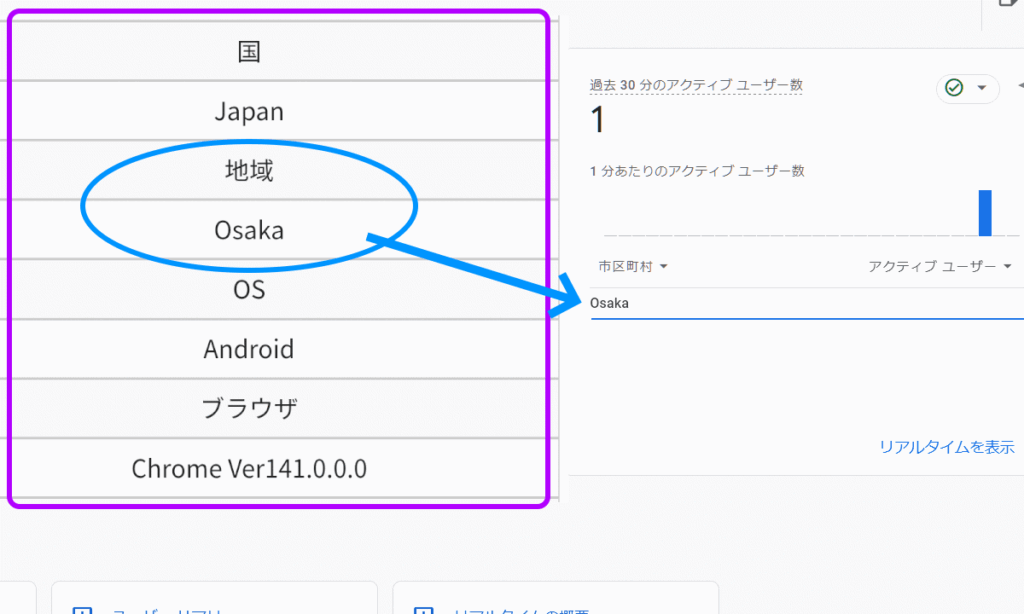
Task: Open the リアルタイムを表示 link
Action: pos(946,447)
